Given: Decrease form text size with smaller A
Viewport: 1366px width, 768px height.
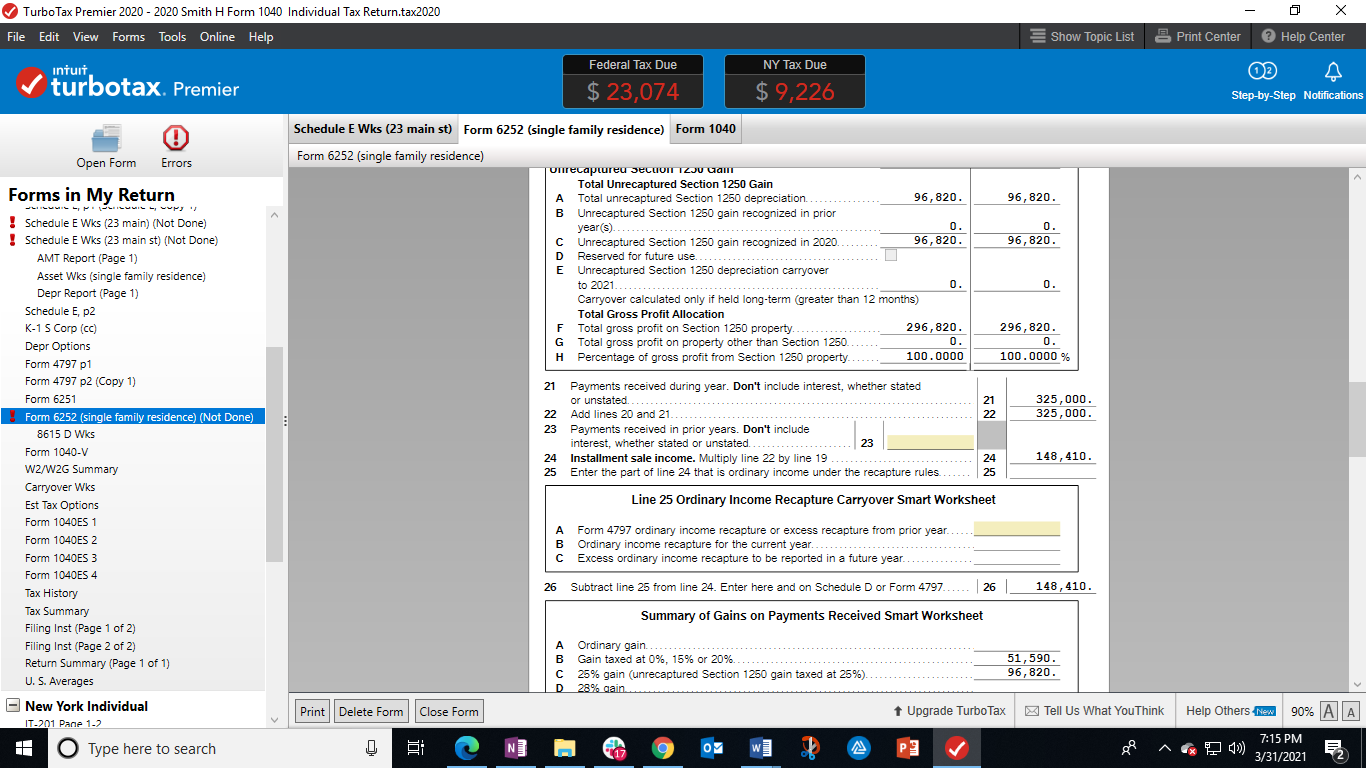Looking at the screenshot, I should click(x=1350, y=711).
